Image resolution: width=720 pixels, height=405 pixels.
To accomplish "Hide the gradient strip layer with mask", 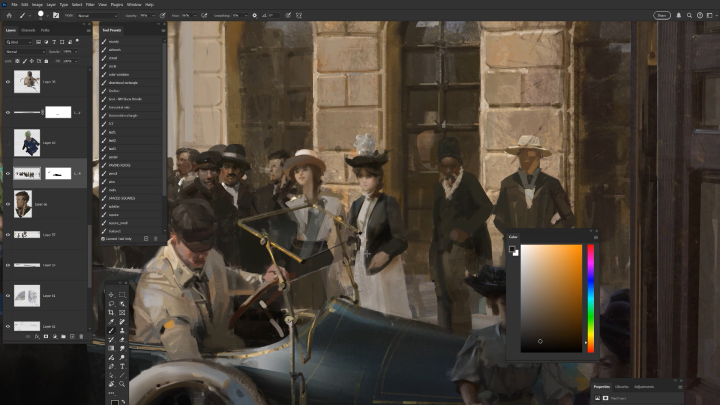I will [x=8, y=112].
